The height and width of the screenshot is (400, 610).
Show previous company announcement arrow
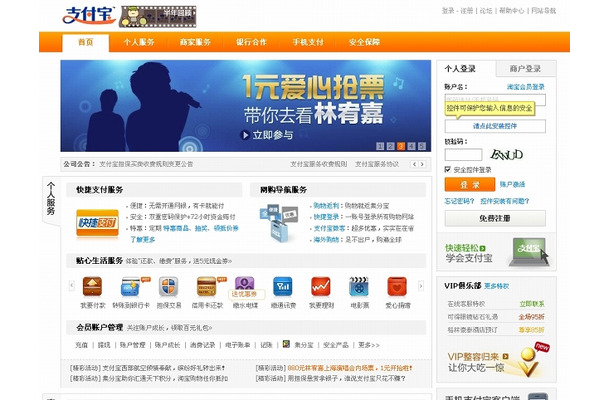[414, 164]
